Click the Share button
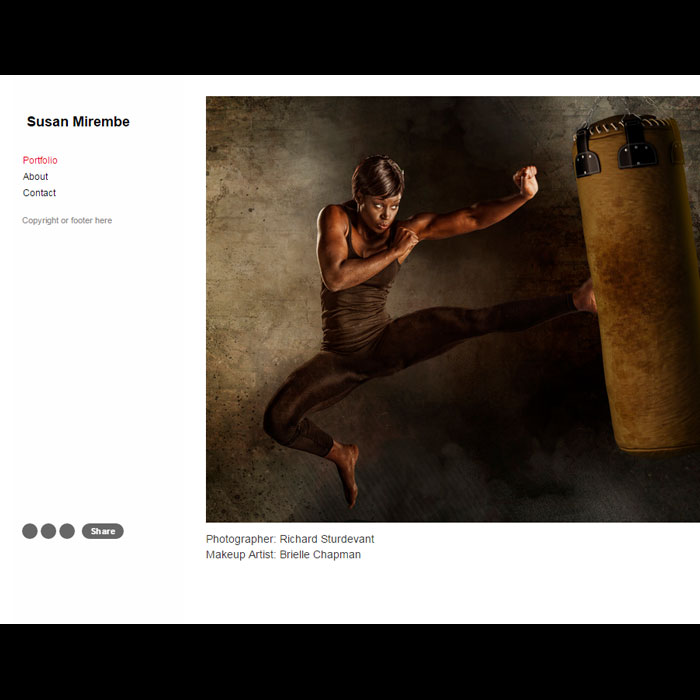Screen dimensions: 700x700 click(103, 531)
